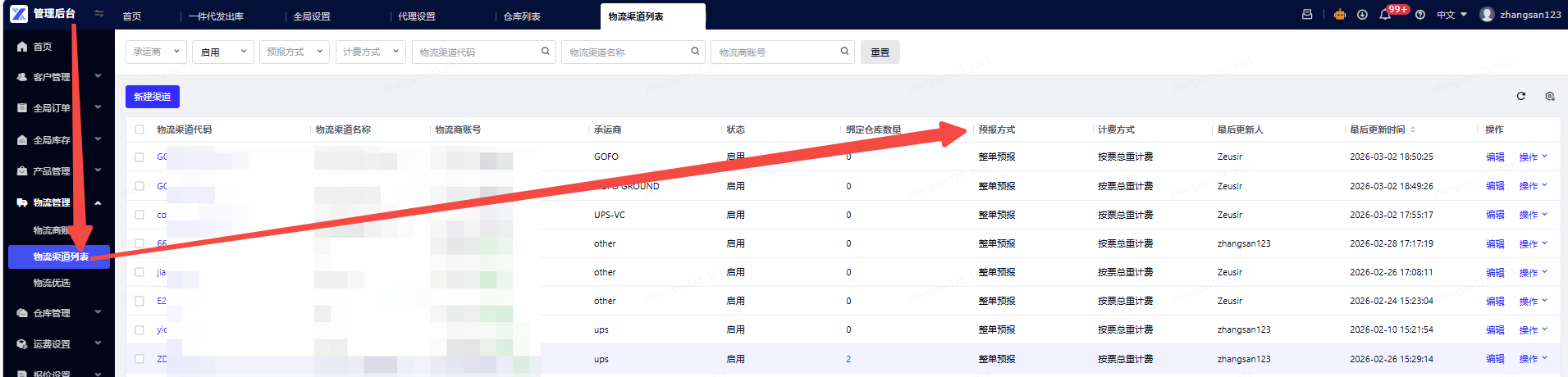Click the 重置 reset button
Screen dimensions: 1568x377
(x=880, y=52)
